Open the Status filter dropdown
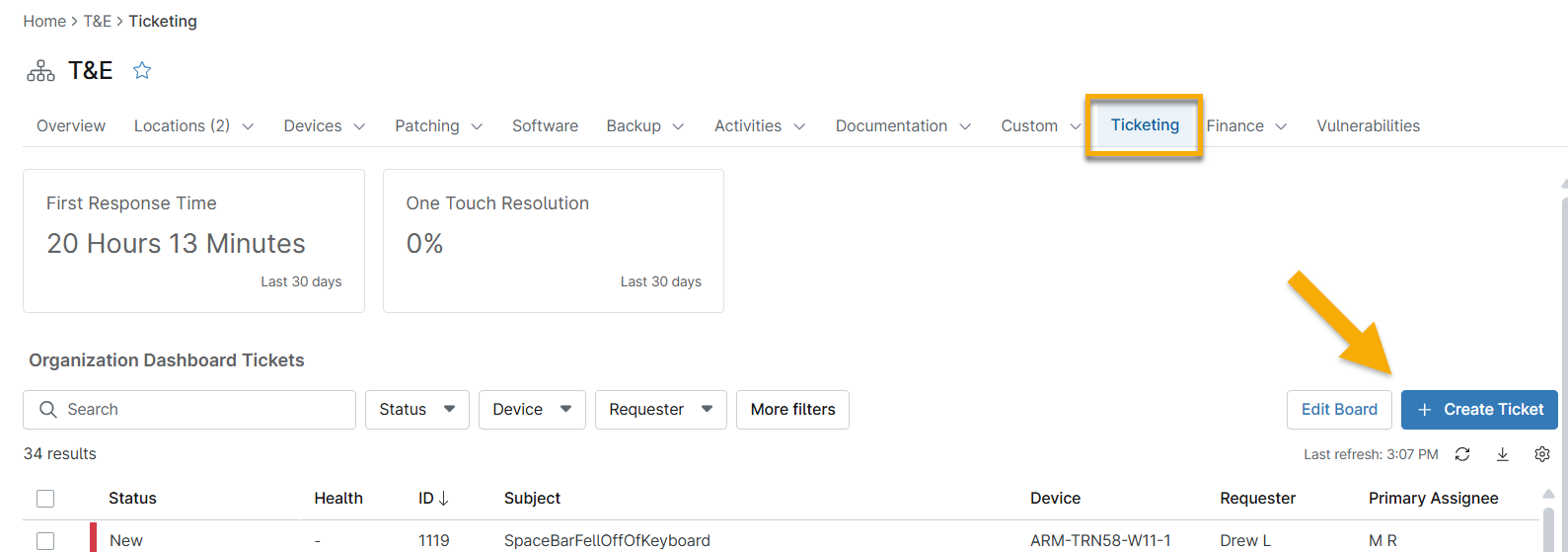 (416, 410)
